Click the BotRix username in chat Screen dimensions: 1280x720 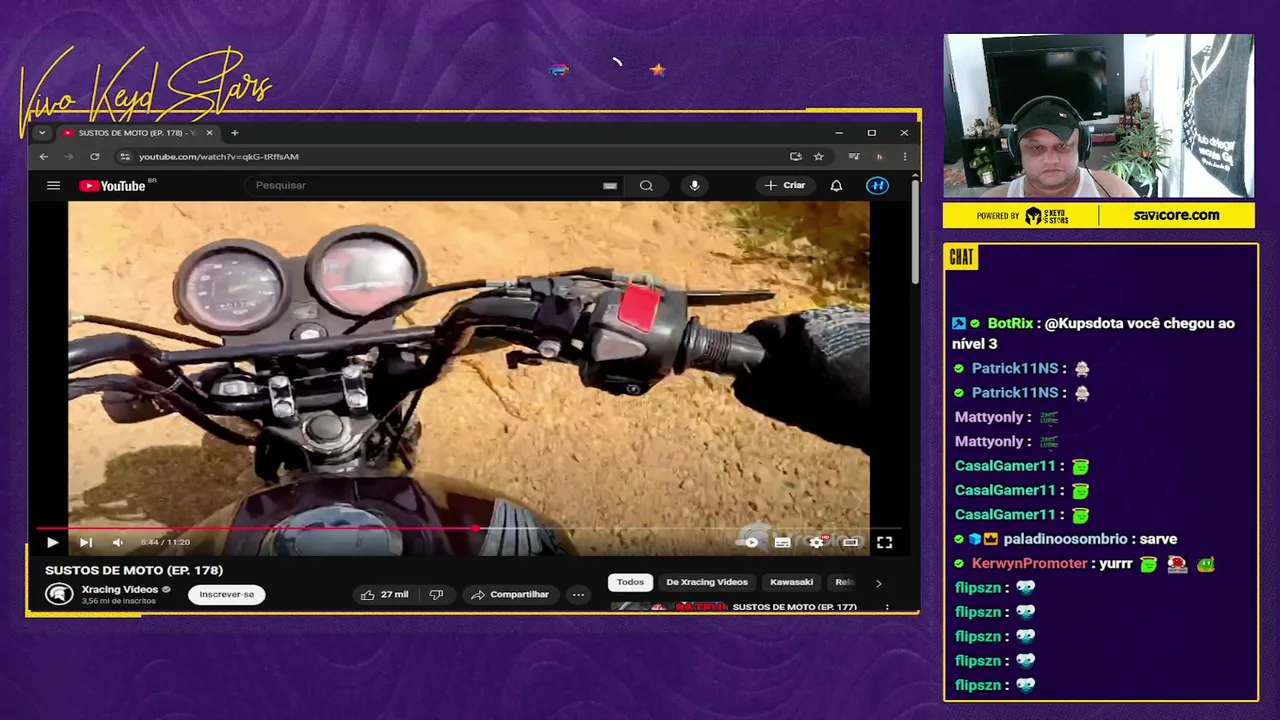point(1010,323)
